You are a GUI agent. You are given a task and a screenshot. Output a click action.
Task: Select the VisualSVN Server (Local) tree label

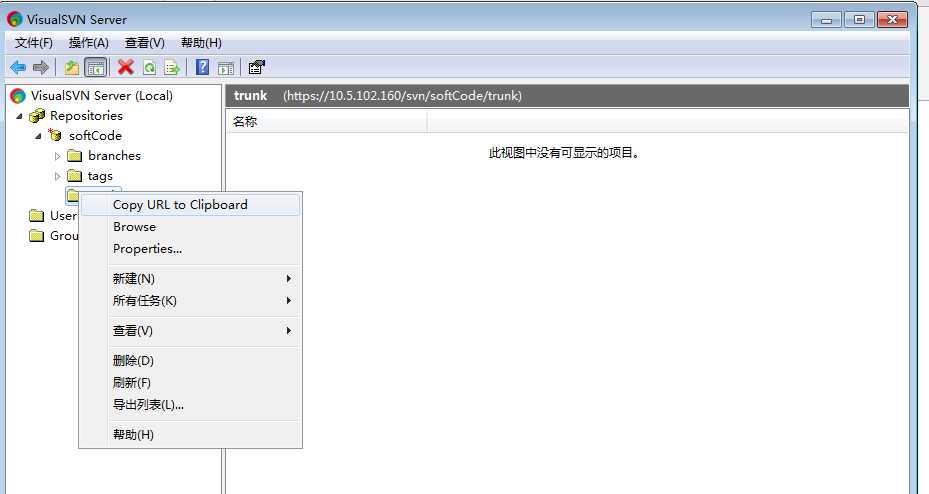tap(102, 96)
